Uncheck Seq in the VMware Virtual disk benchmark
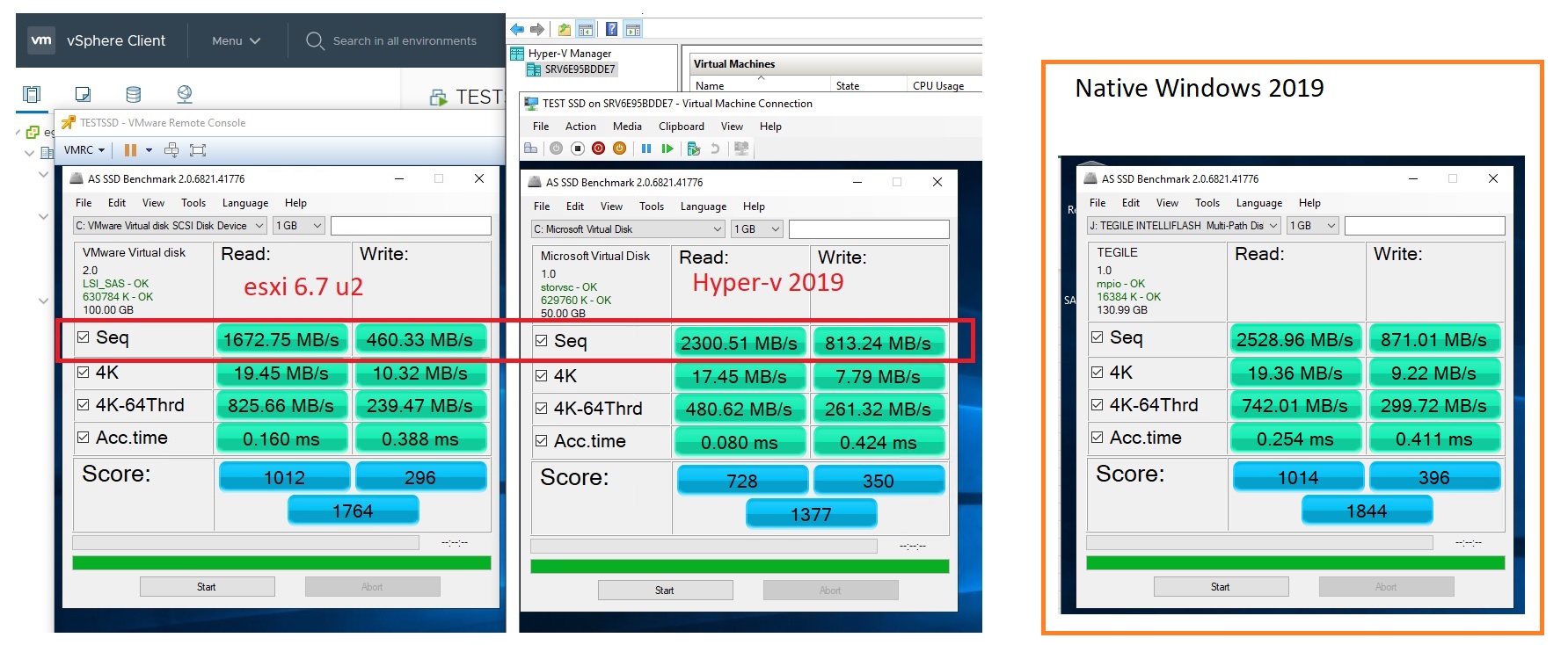 click(84, 337)
